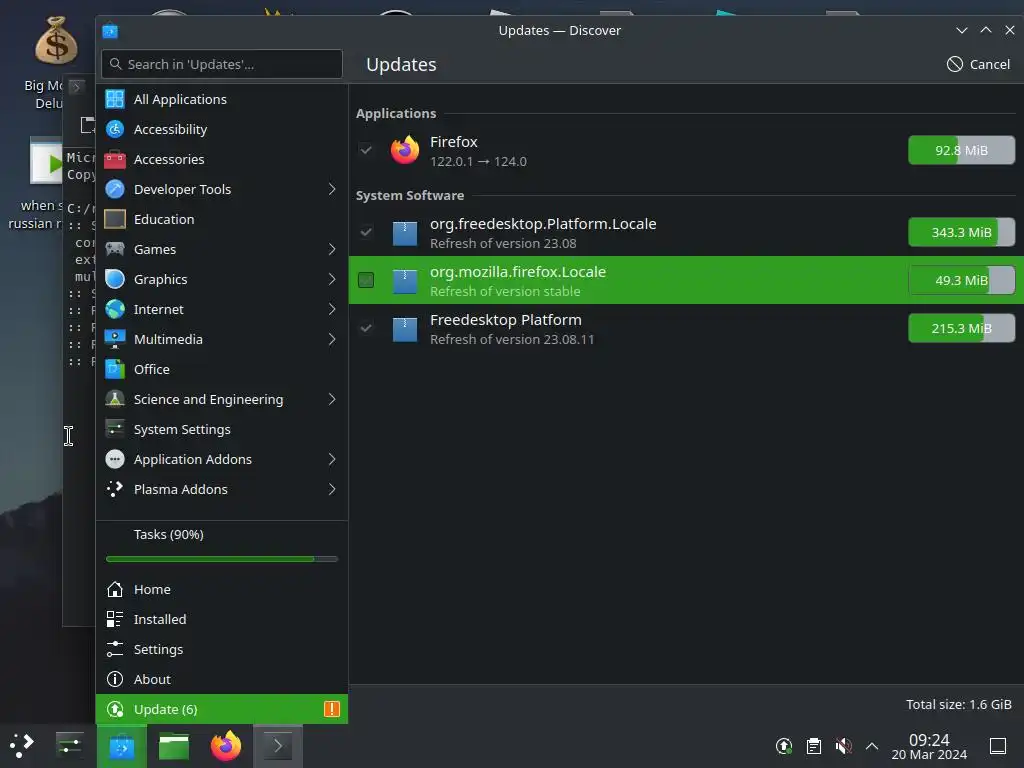Screen dimensions: 1024x768
Task: Toggle the Freedesktop Platform checkbox
Action: coord(366,328)
